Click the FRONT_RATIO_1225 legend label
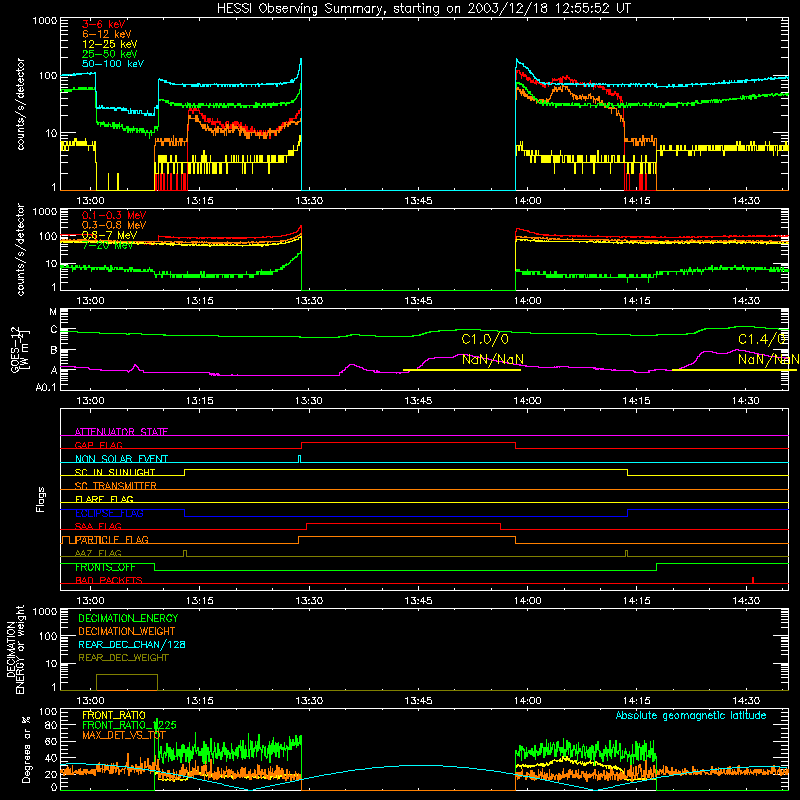Screen dimensions: 800x800 129,725
